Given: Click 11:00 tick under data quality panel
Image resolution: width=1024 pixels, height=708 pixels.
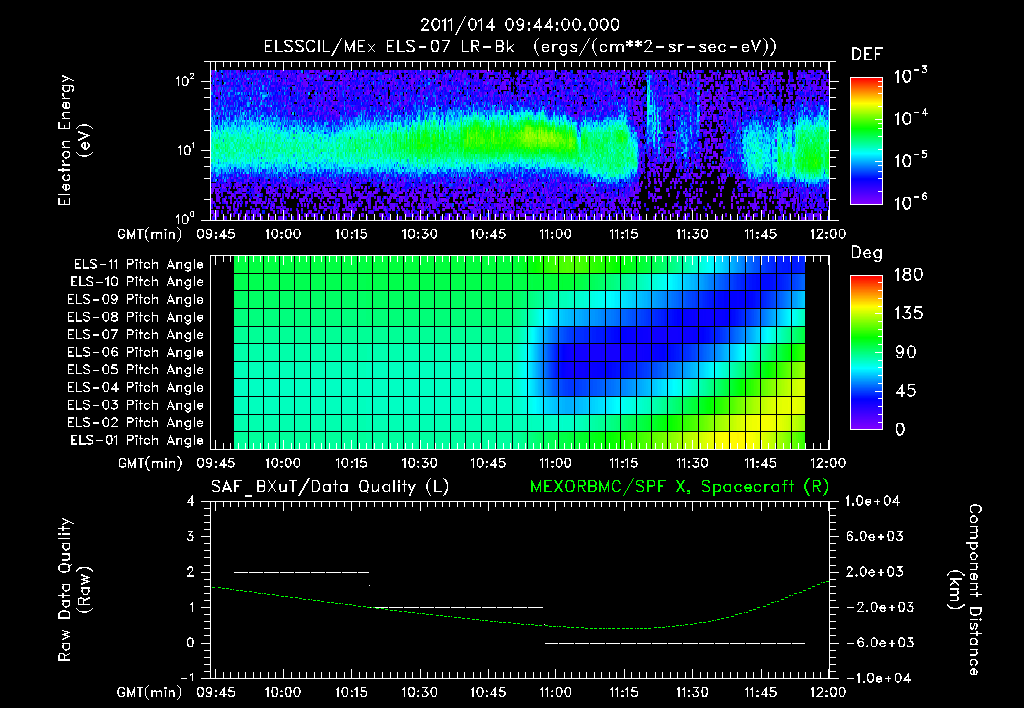Looking at the screenshot, I should pyautogui.click(x=555, y=692).
